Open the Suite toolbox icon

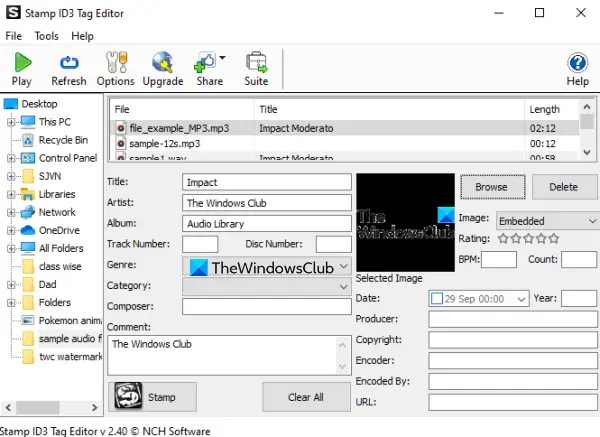(x=256, y=62)
